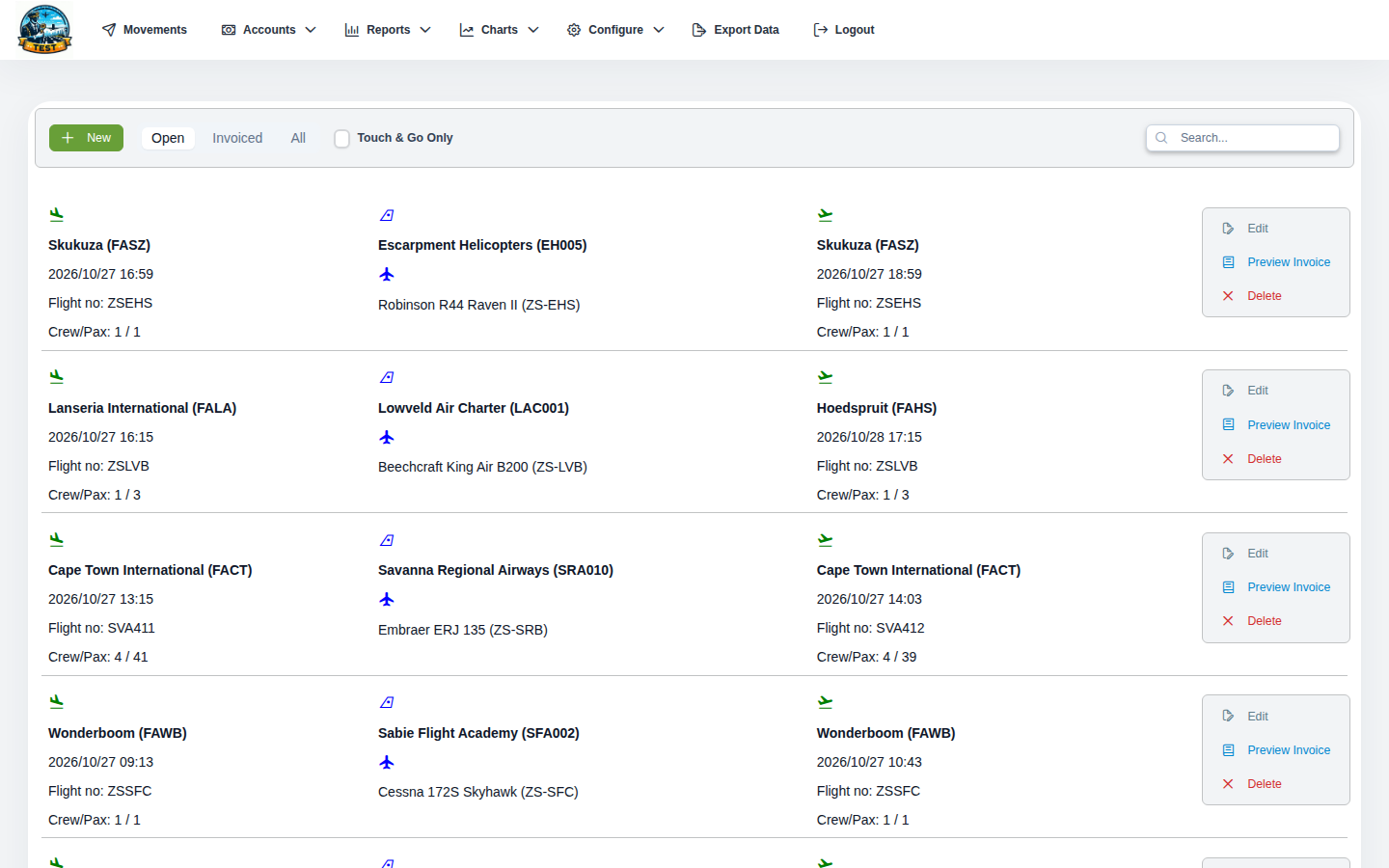This screenshot has height=868, width=1389.
Task: Select the Open filter tab
Action: [x=168, y=138]
